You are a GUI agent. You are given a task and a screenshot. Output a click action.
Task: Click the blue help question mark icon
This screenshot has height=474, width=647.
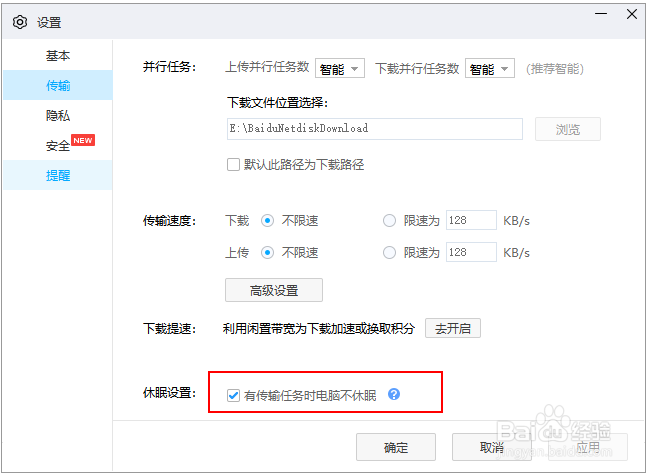394,394
